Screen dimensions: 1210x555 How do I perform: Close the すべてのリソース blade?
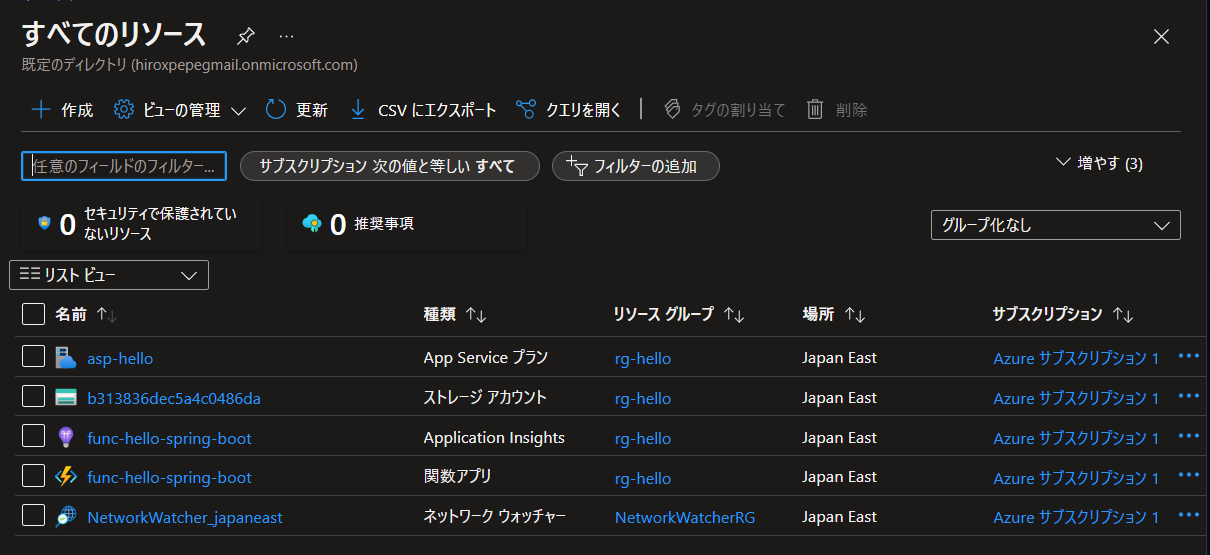point(1161,36)
